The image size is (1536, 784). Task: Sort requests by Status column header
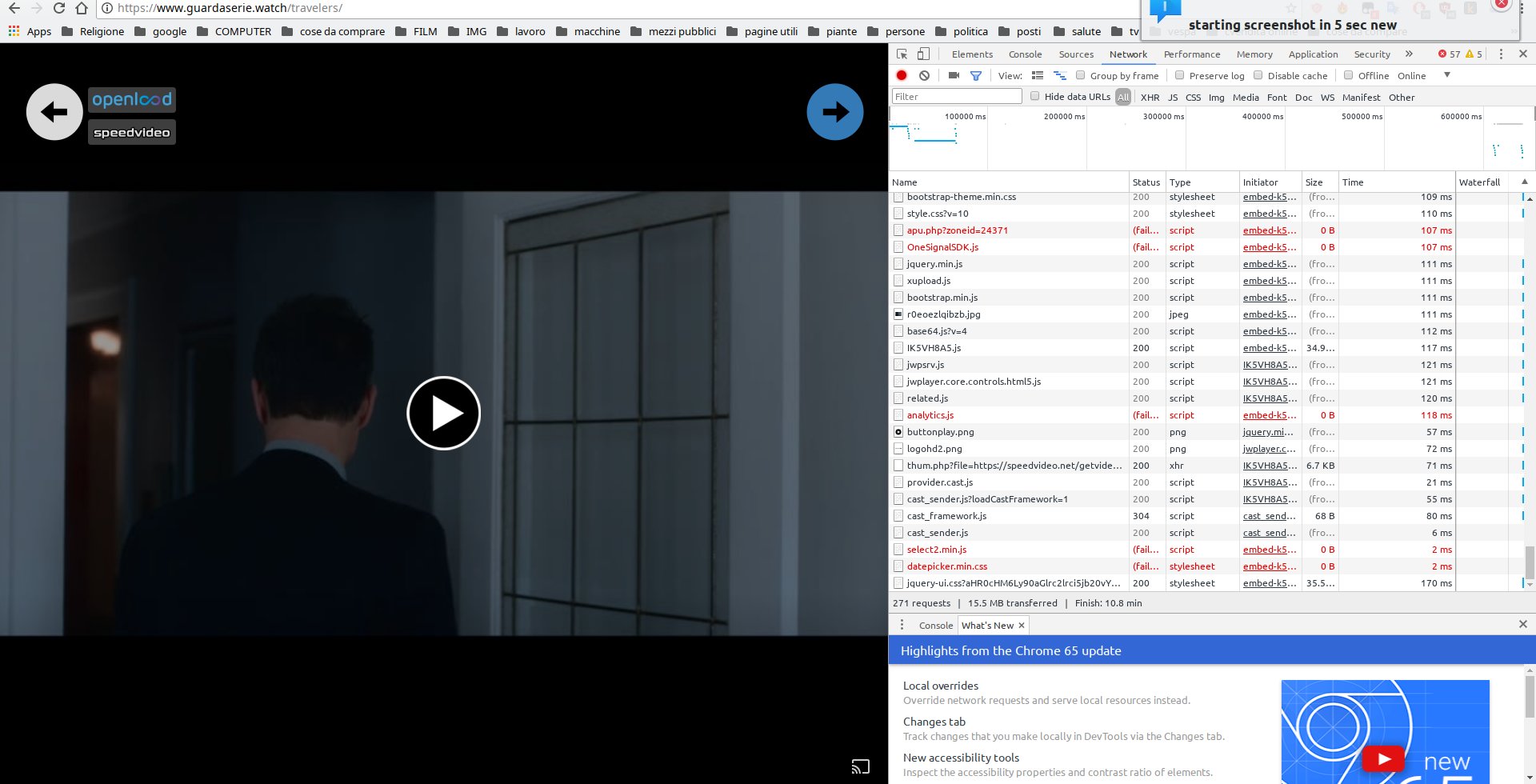1146,182
